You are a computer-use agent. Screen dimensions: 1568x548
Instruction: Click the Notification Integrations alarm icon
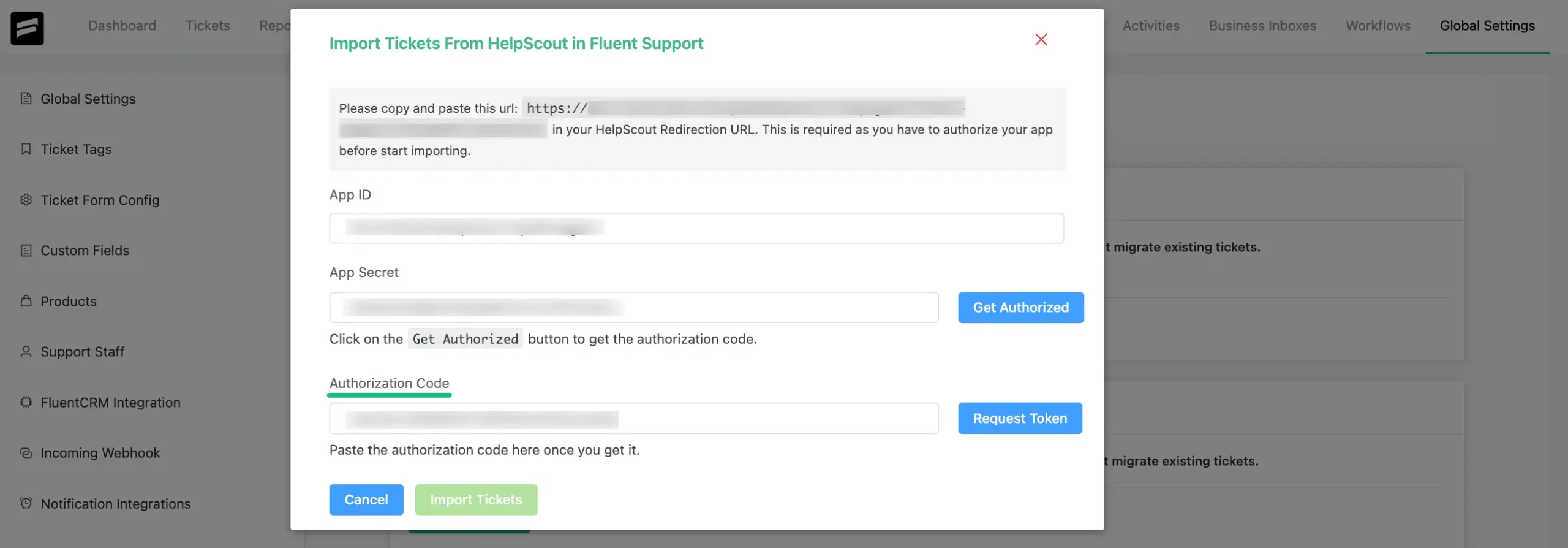(x=26, y=503)
